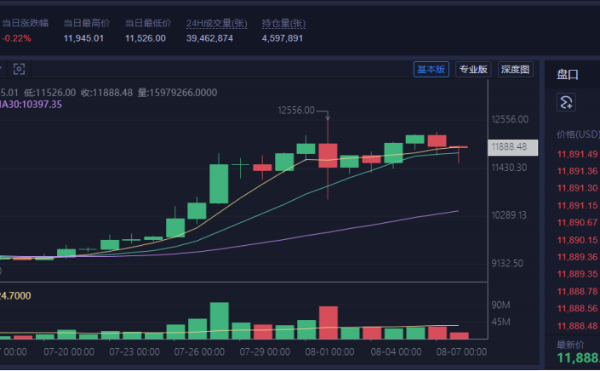Viewport: 600px width, 371px height.
Task: Click sell order price 11,891.15
Action: [577, 205]
